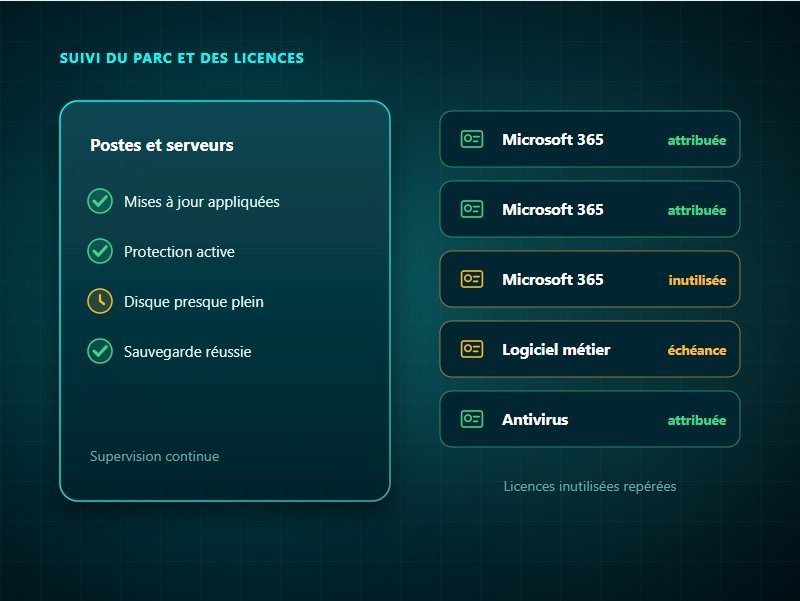Click the text "Sauvegarde réussie"
Image resolution: width=800 pixels, height=601 pixels.
coord(188,352)
